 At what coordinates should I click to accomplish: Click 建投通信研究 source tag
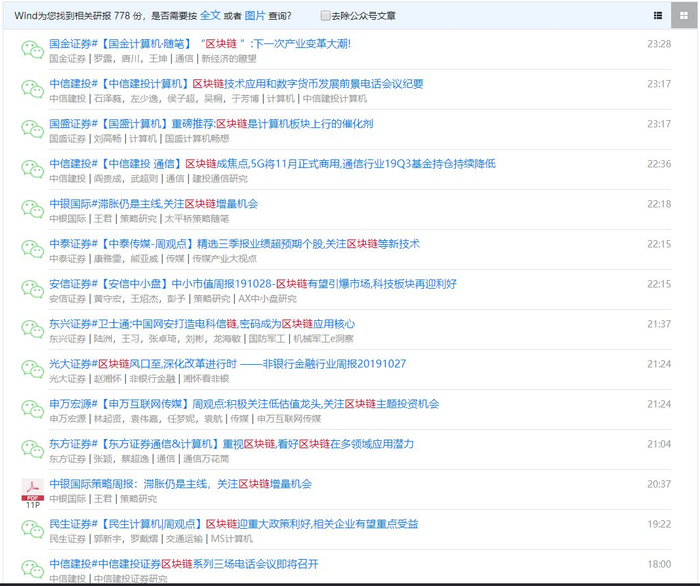220,179
